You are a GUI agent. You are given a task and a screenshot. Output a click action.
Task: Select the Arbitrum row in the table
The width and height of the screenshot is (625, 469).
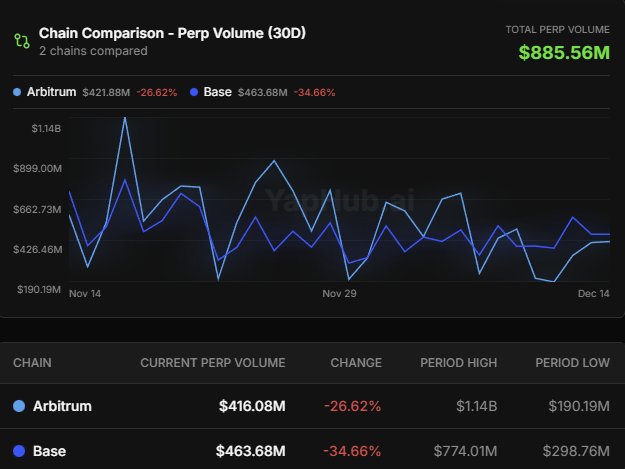[312, 407]
